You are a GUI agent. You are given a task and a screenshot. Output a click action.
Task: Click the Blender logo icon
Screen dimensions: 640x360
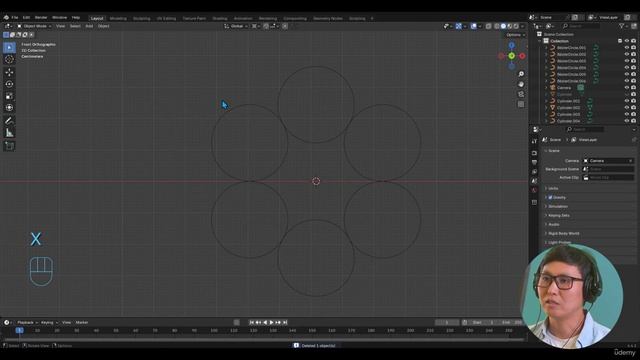[x=6, y=18]
